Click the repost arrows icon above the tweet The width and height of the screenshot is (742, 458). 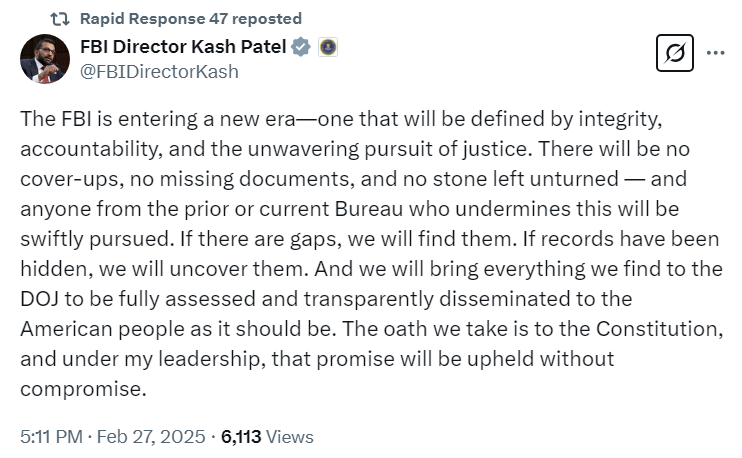pyautogui.click(x=60, y=19)
